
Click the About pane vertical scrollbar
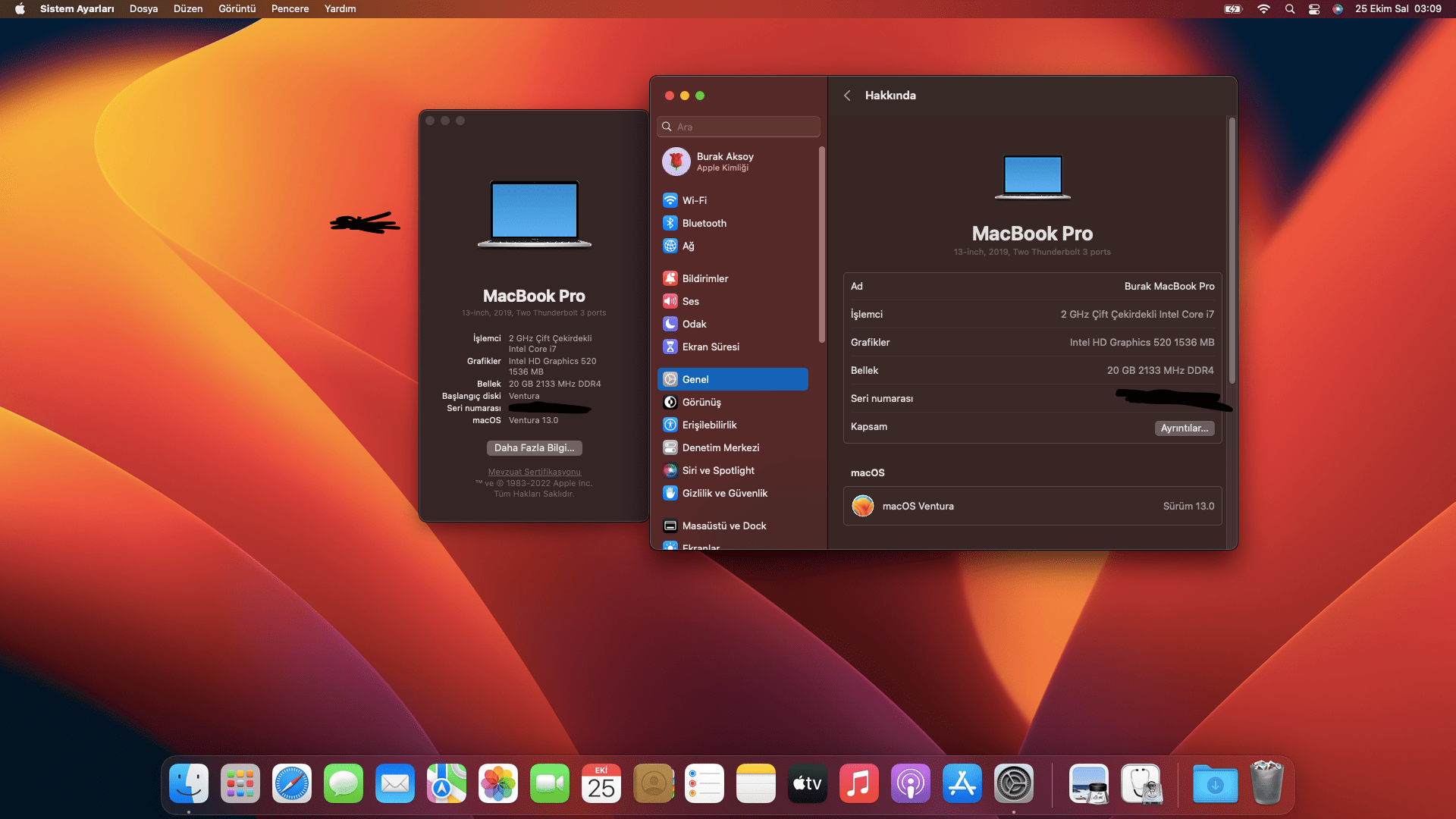tap(1232, 250)
